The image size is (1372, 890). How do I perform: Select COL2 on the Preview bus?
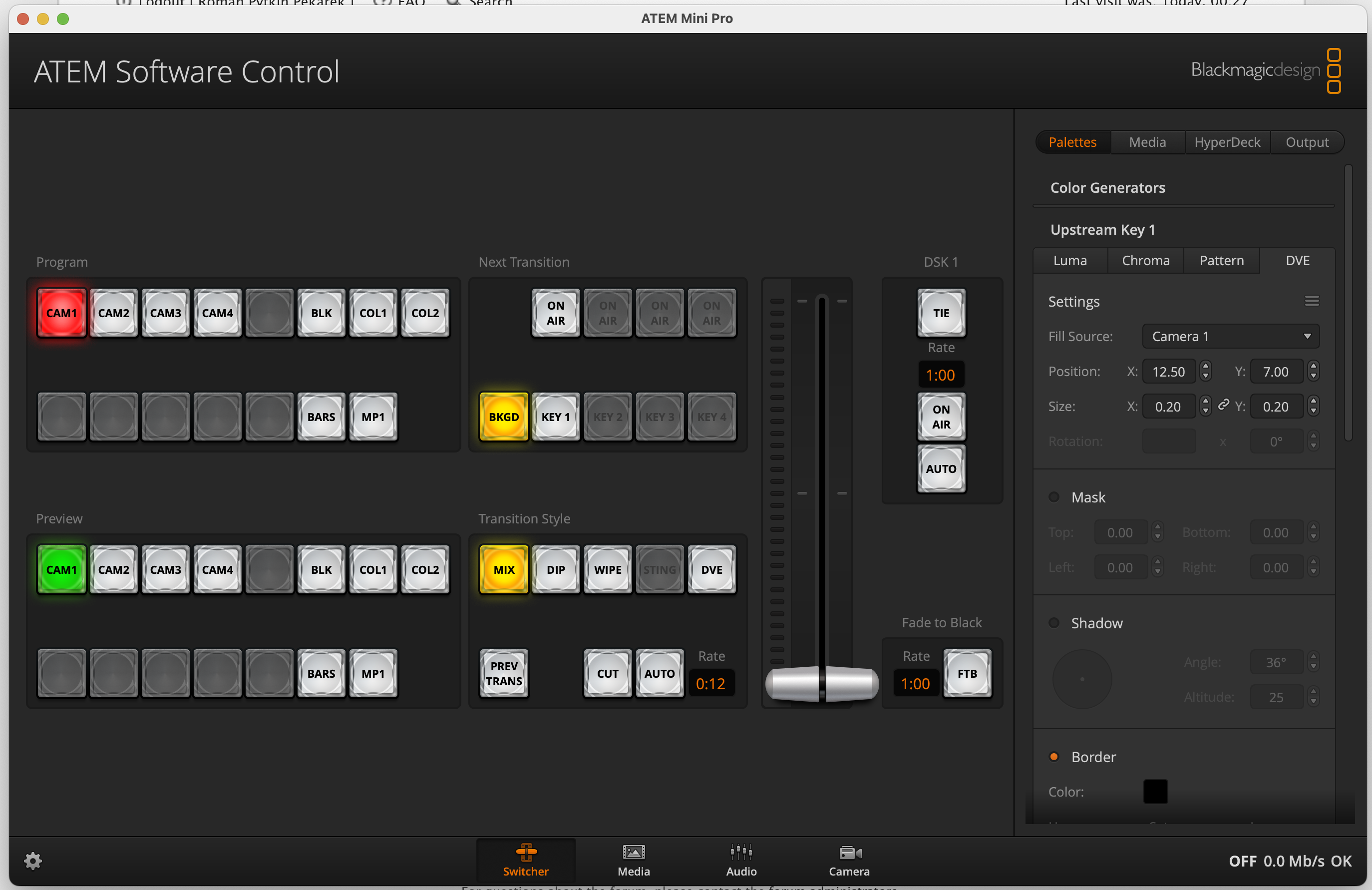[x=425, y=570]
